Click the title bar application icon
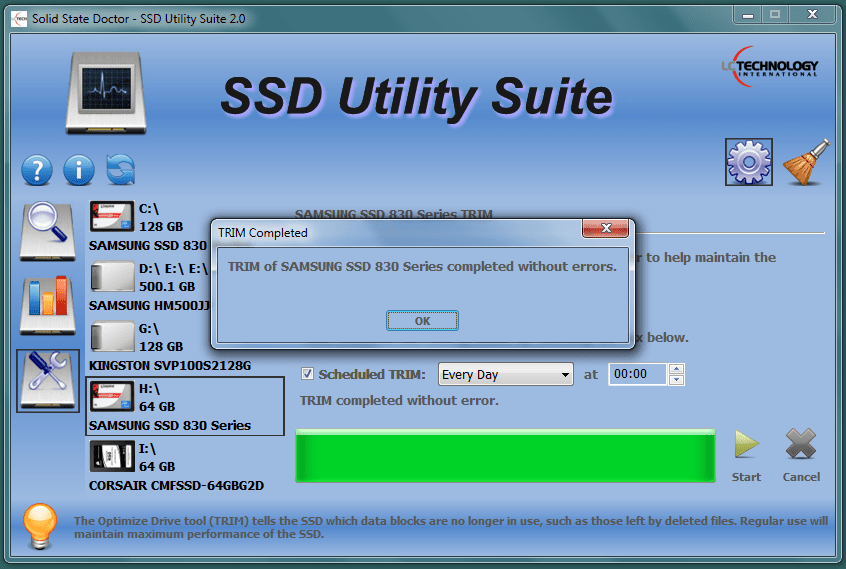This screenshot has height=569, width=846. tap(19, 18)
